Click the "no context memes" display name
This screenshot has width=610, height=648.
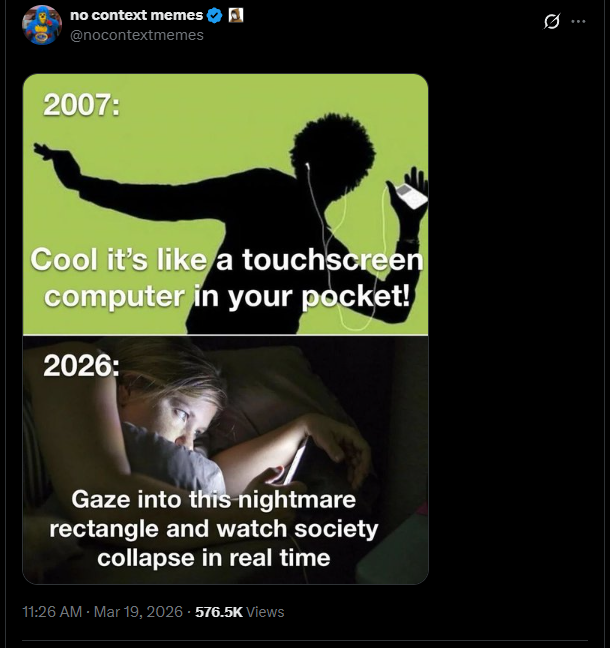coord(136,16)
